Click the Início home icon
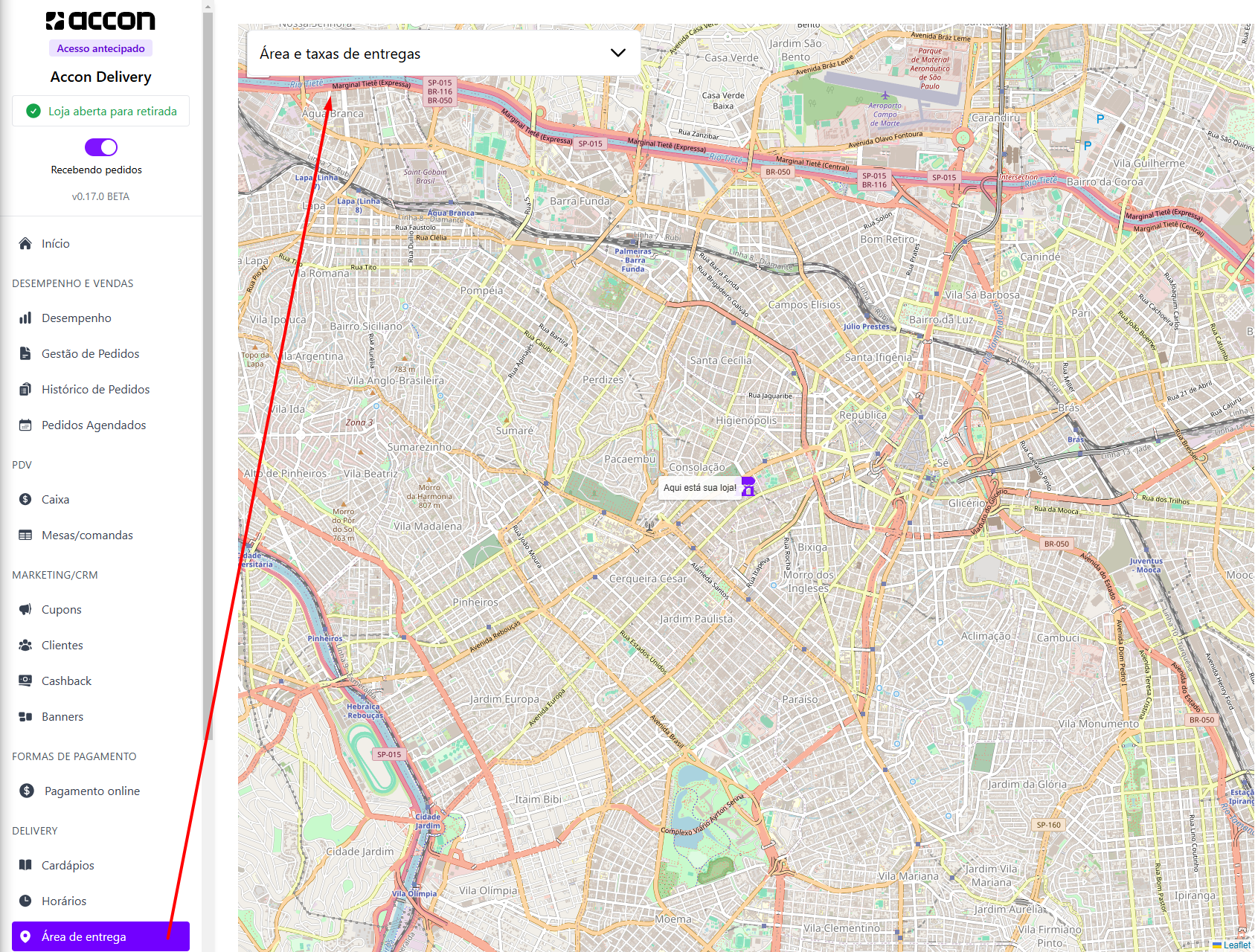 (25, 243)
